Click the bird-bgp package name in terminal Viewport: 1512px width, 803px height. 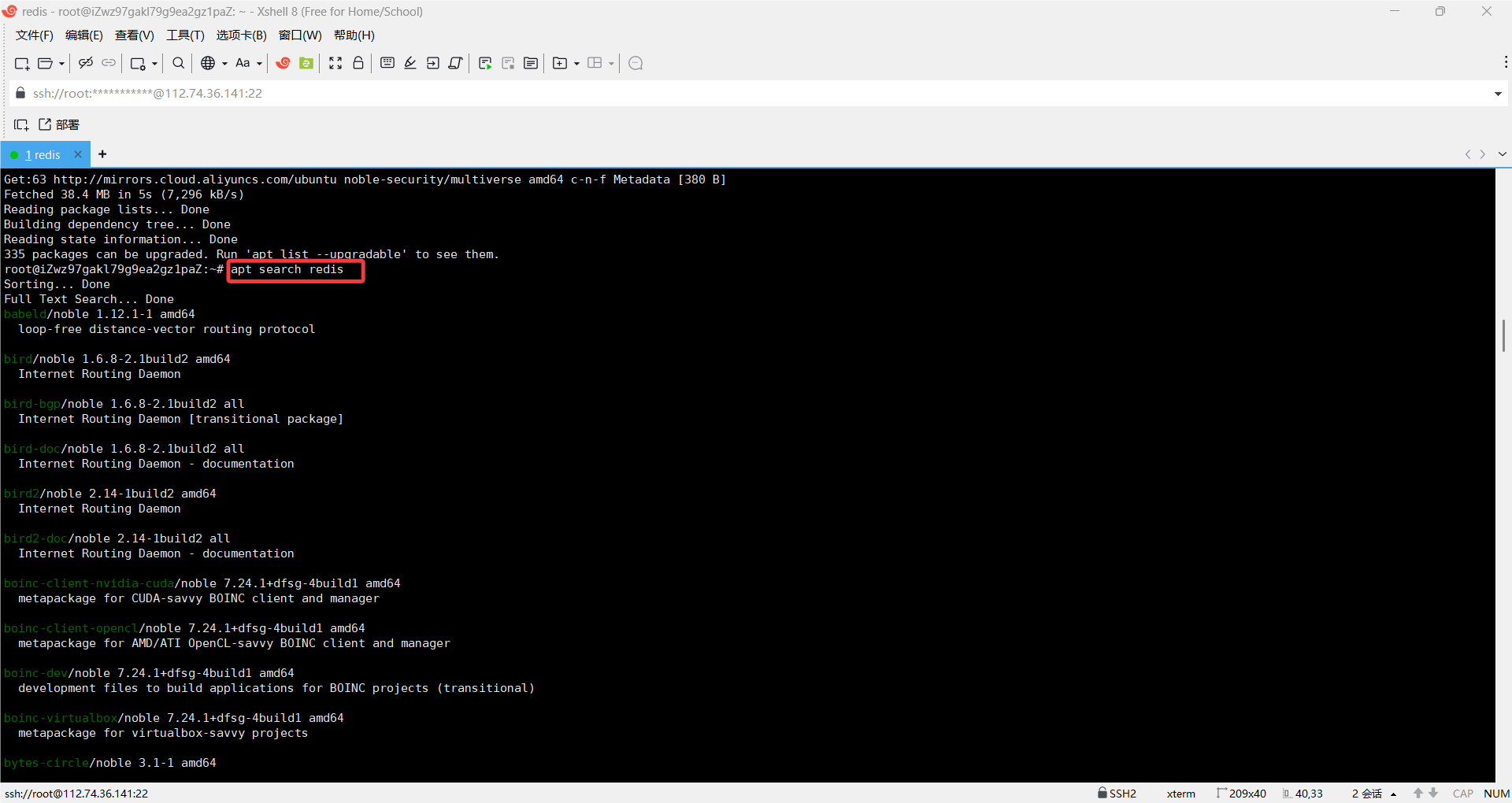32,404
